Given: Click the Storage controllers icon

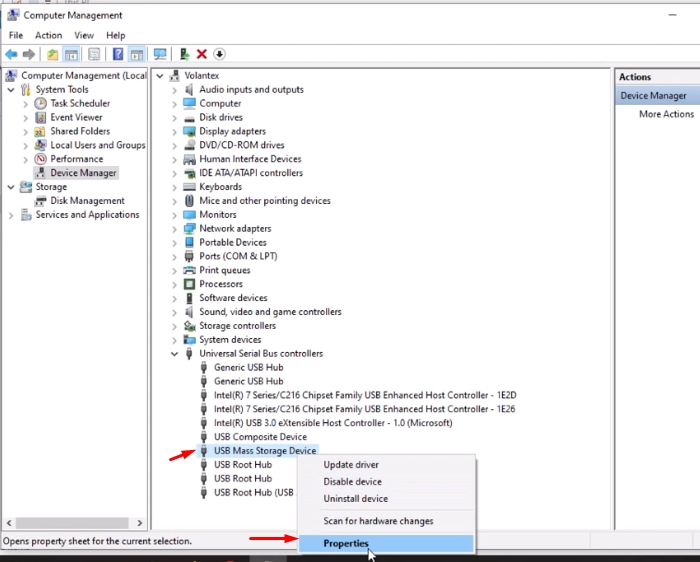Looking at the screenshot, I should (x=189, y=326).
